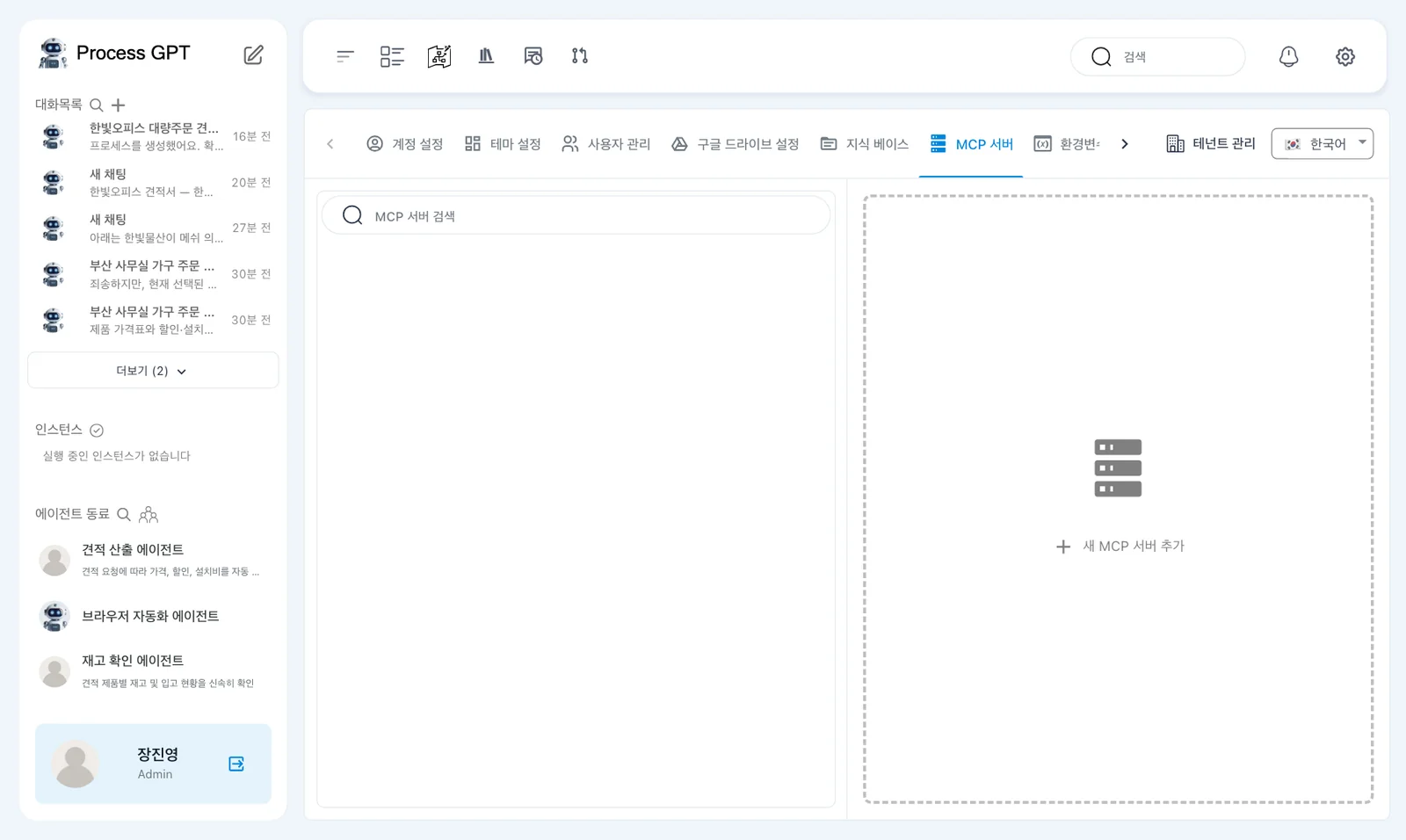Screen dimensions: 1406x840
Task: Click the new chat edit icon beside Process GPT
Action: tap(253, 55)
